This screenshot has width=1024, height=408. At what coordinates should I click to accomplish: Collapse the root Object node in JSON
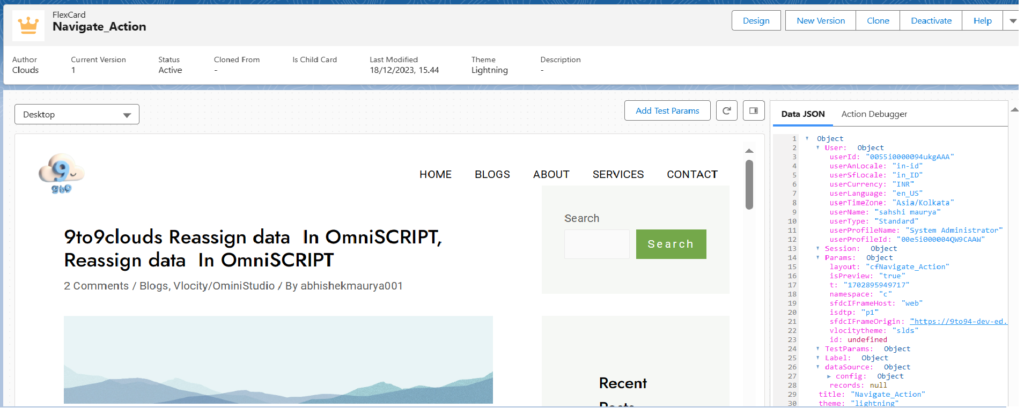[x=808, y=138]
